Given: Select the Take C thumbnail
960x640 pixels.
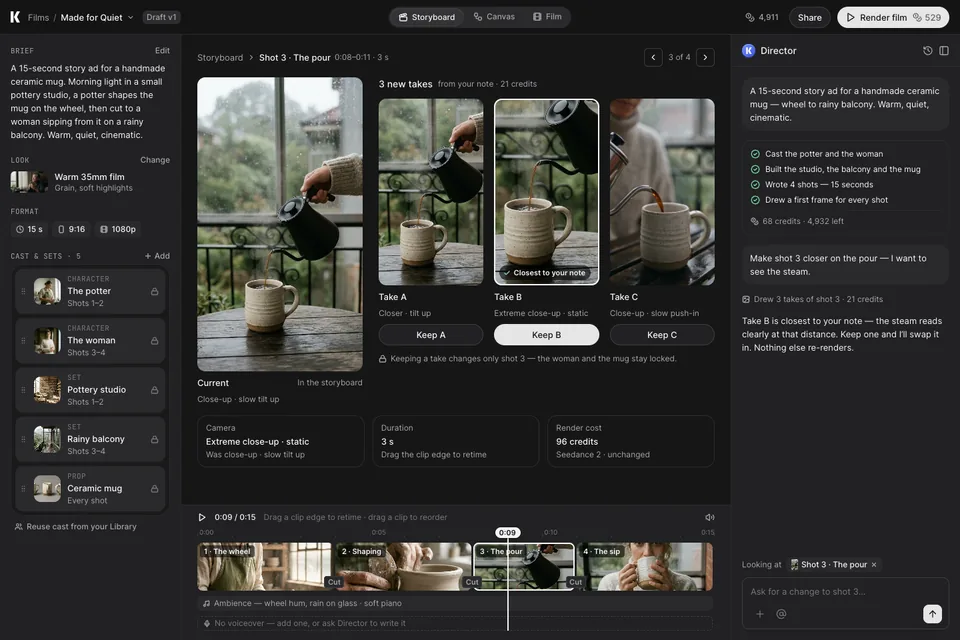Looking at the screenshot, I should click(662, 192).
